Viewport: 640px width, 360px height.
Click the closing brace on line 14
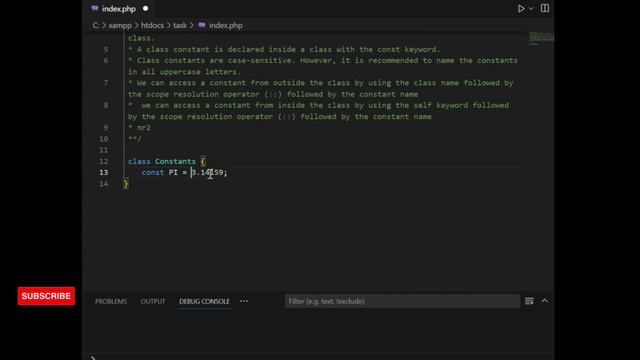click(x=126, y=184)
